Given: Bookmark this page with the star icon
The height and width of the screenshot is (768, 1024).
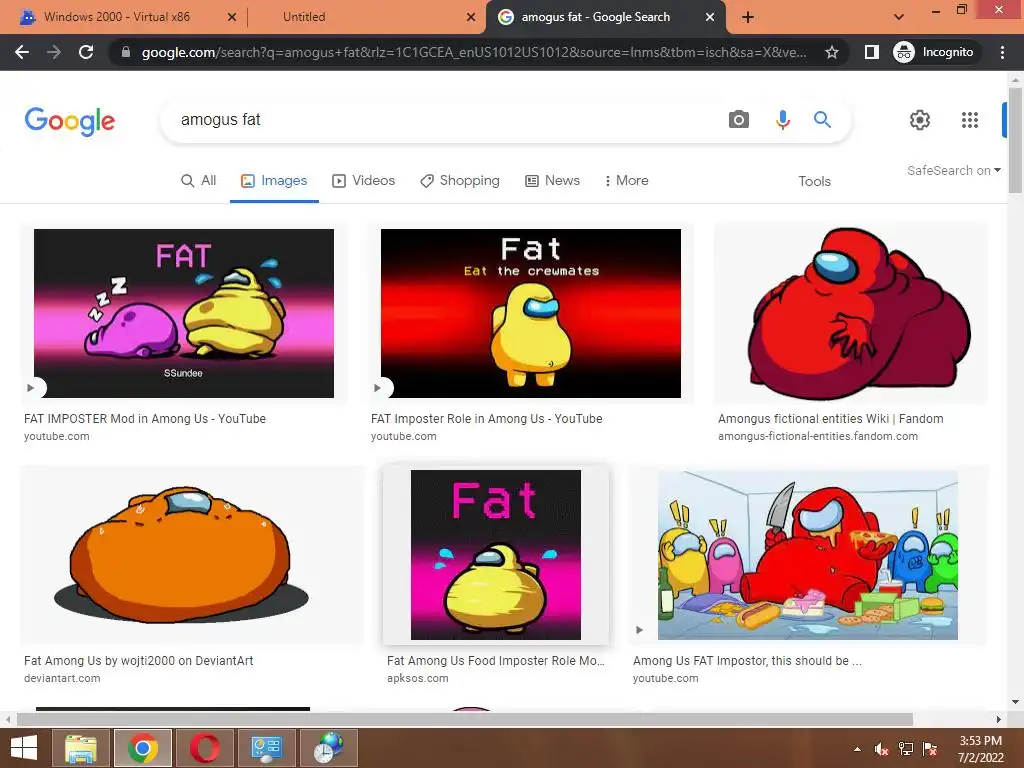Looking at the screenshot, I should click(x=831, y=52).
